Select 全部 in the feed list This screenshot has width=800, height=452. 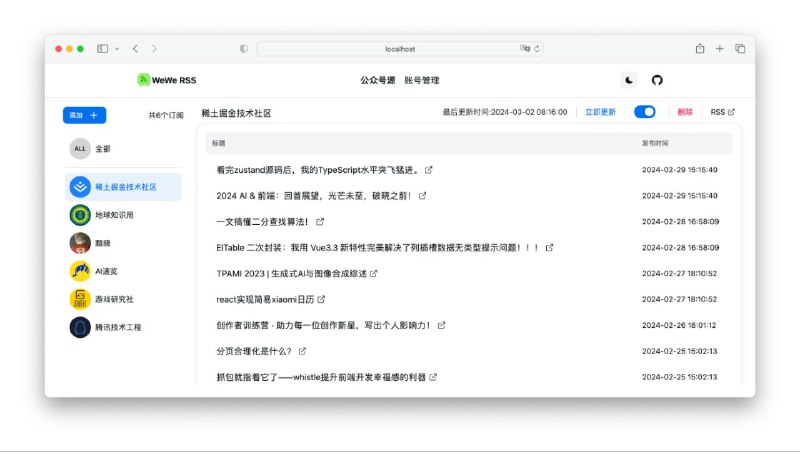click(x=123, y=149)
